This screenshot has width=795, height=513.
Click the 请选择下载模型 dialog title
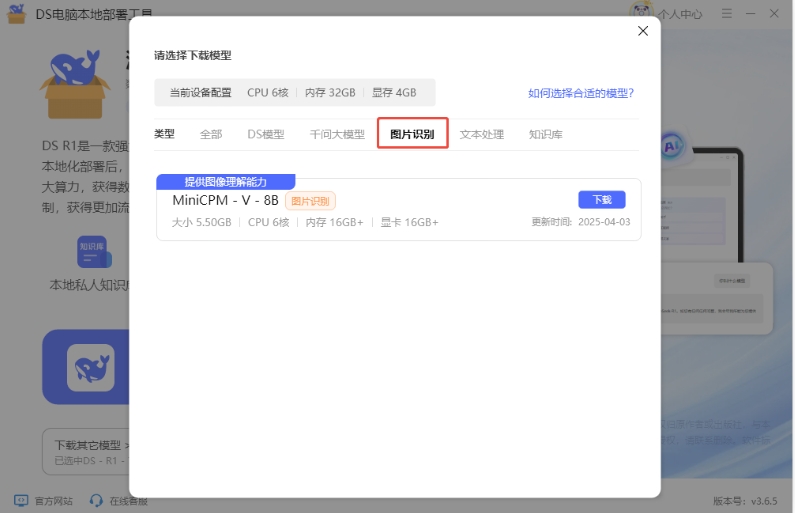(193, 55)
